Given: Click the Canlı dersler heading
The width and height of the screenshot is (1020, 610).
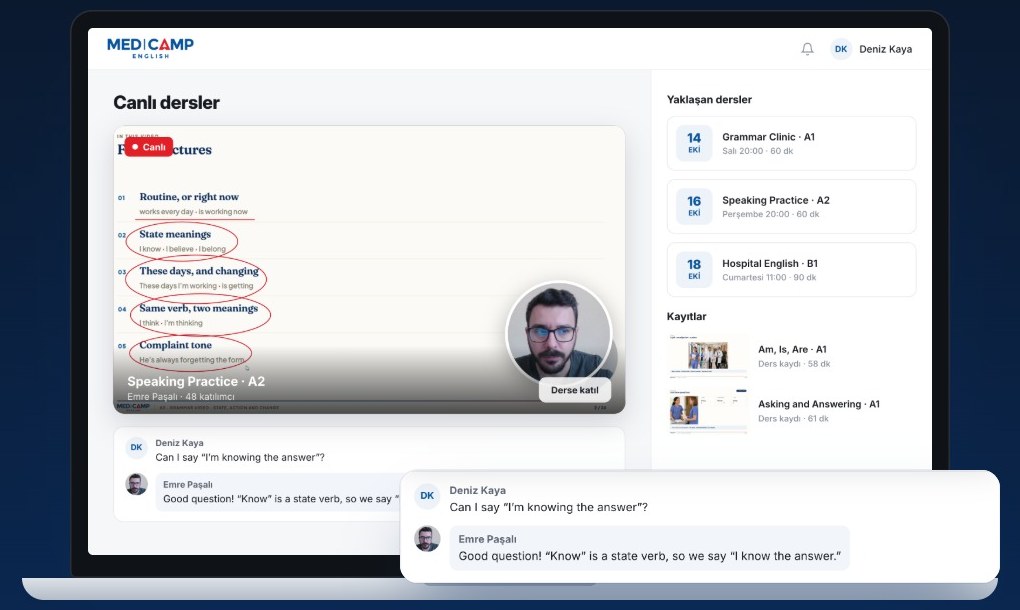Looking at the screenshot, I should (167, 103).
